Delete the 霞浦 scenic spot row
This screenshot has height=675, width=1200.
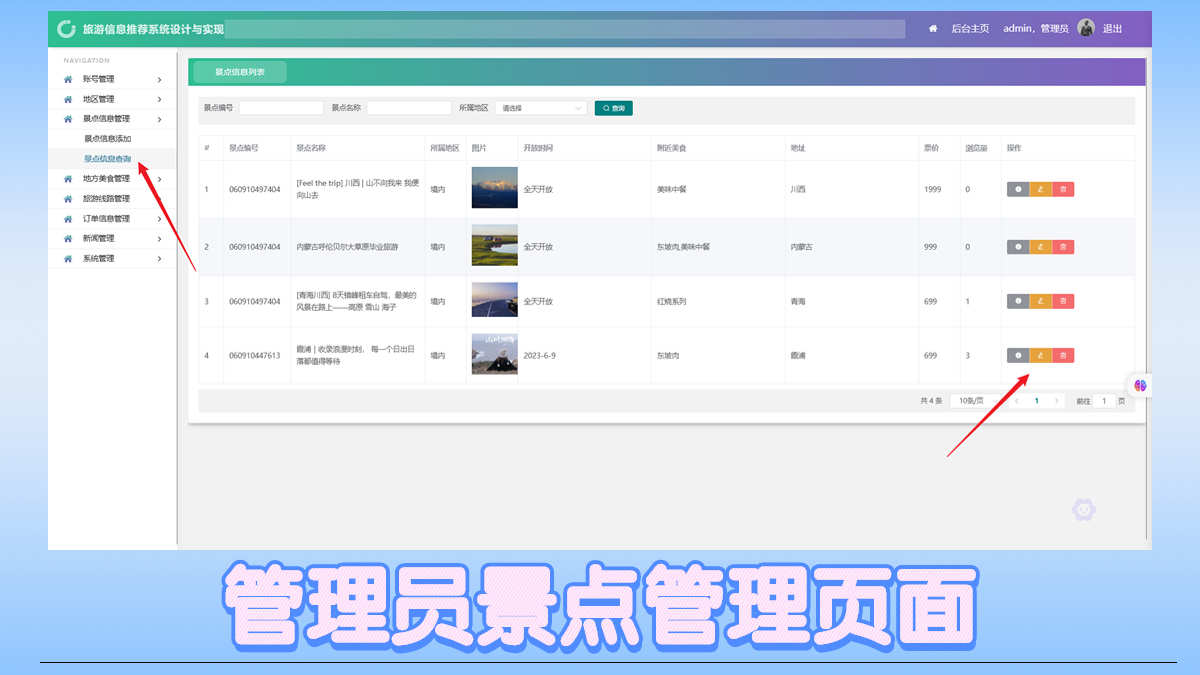click(1063, 355)
